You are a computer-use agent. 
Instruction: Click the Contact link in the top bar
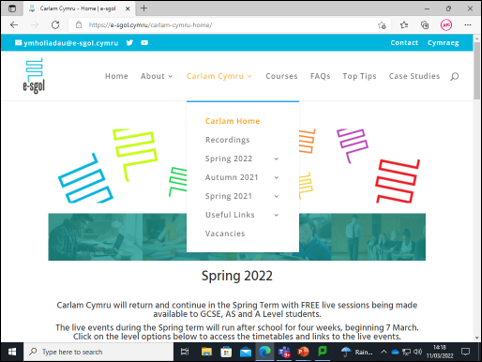click(x=404, y=43)
